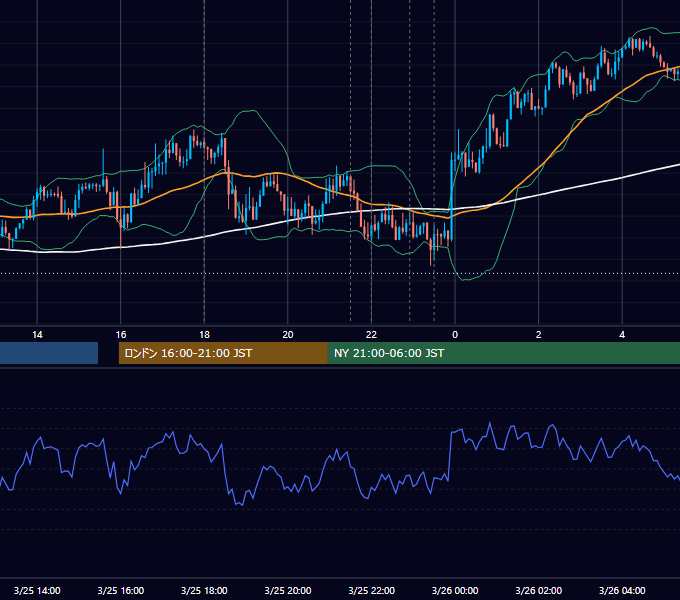Image resolution: width=680 pixels, height=600 pixels.
Task: Select the 3/25 14:00 time axis label
Action: coord(37,590)
